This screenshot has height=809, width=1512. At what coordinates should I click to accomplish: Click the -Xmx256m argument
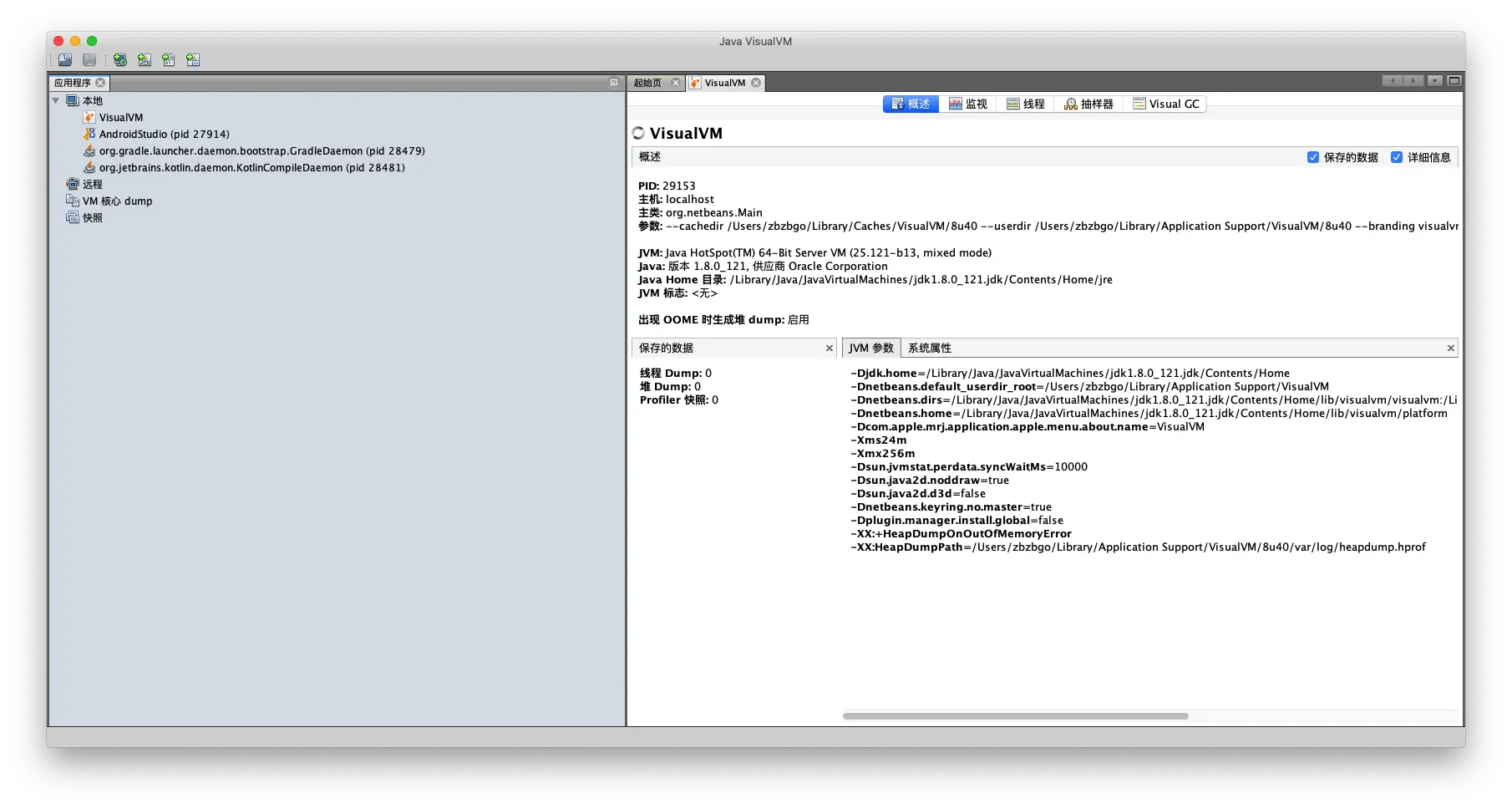click(x=883, y=454)
